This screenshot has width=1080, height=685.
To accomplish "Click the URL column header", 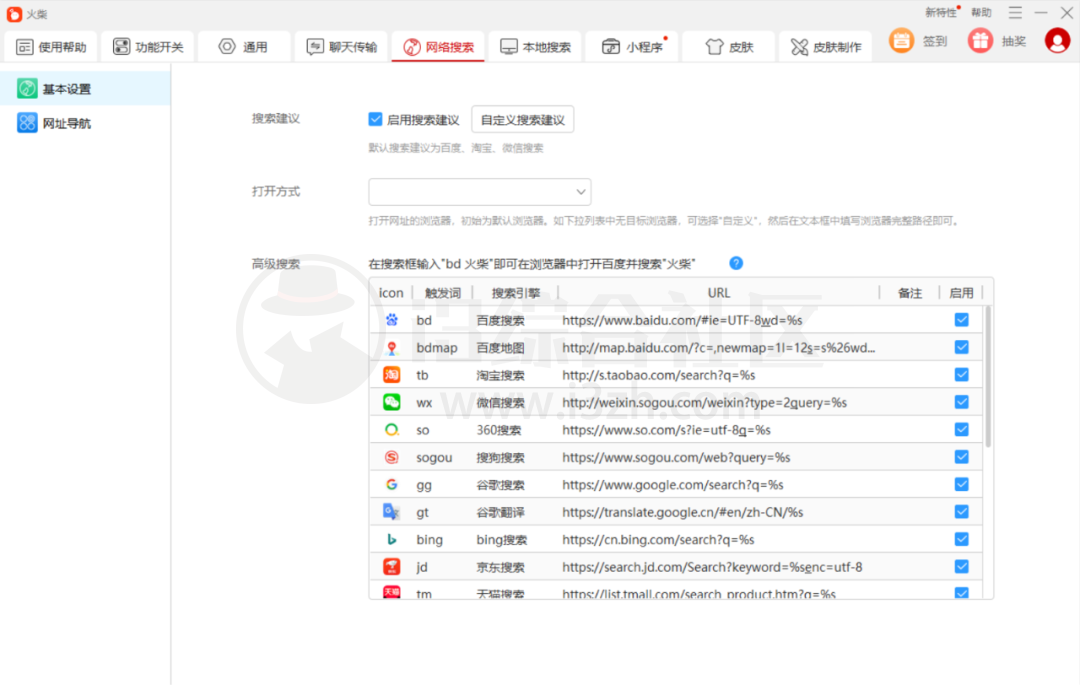I will pos(718,293).
